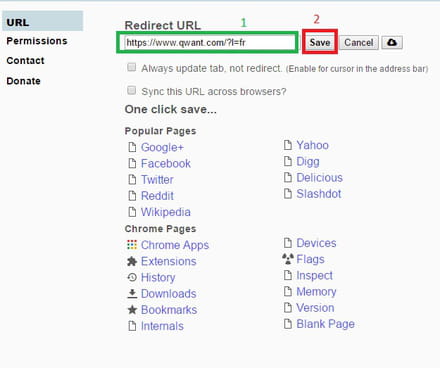Viewport: 440px width, 368px height.
Task: Click the History clock icon
Action: (132, 277)
